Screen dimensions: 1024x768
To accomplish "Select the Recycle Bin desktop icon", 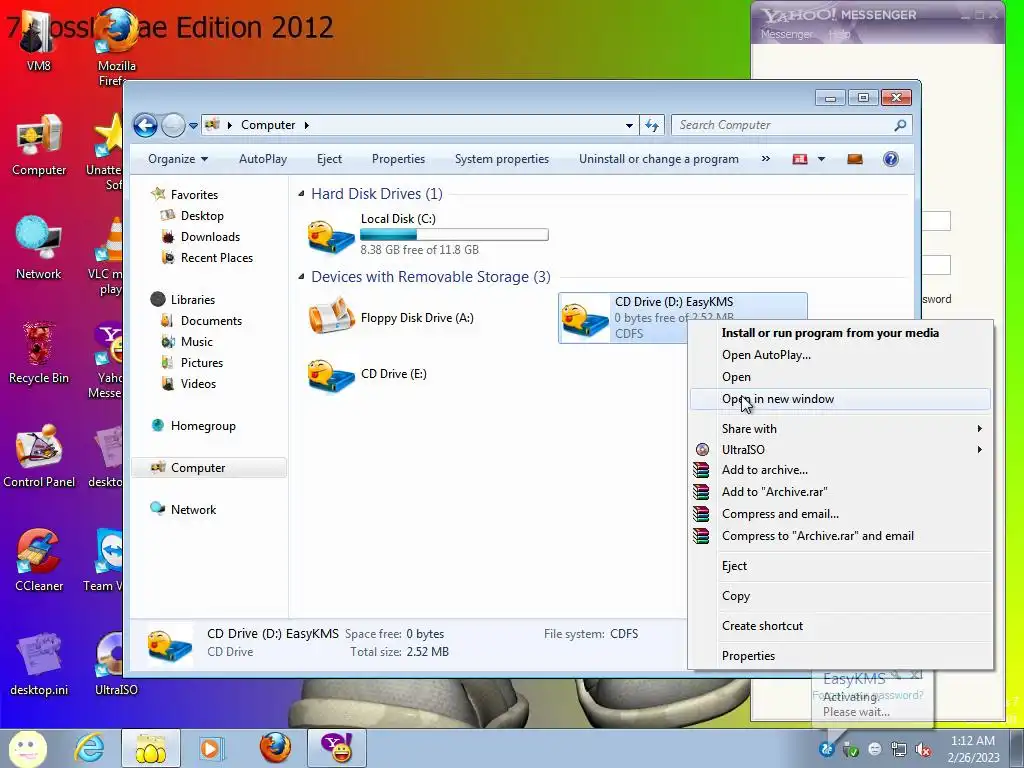I will [39, 353].
